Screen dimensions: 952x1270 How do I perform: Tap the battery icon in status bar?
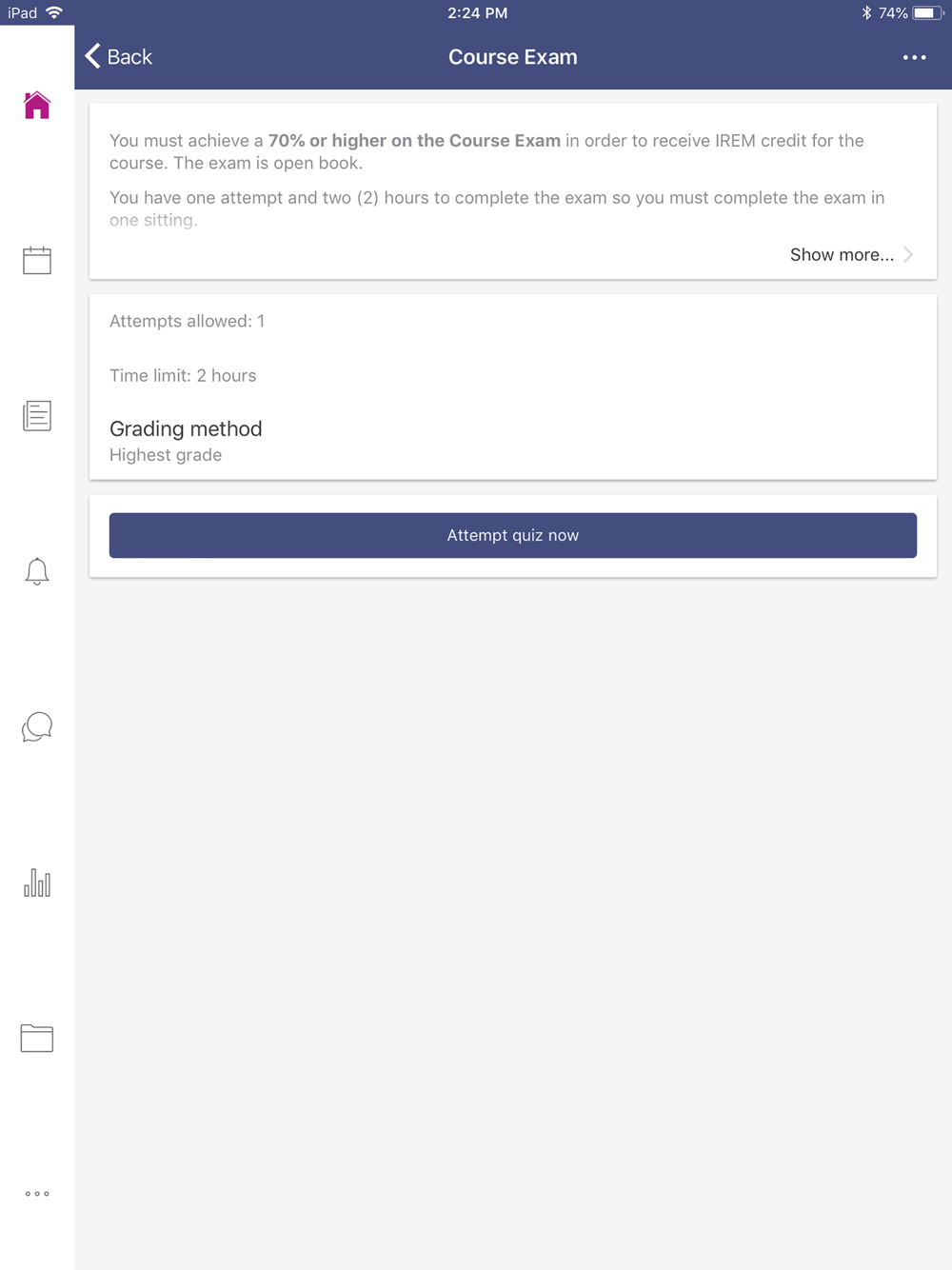click(928, 13)
